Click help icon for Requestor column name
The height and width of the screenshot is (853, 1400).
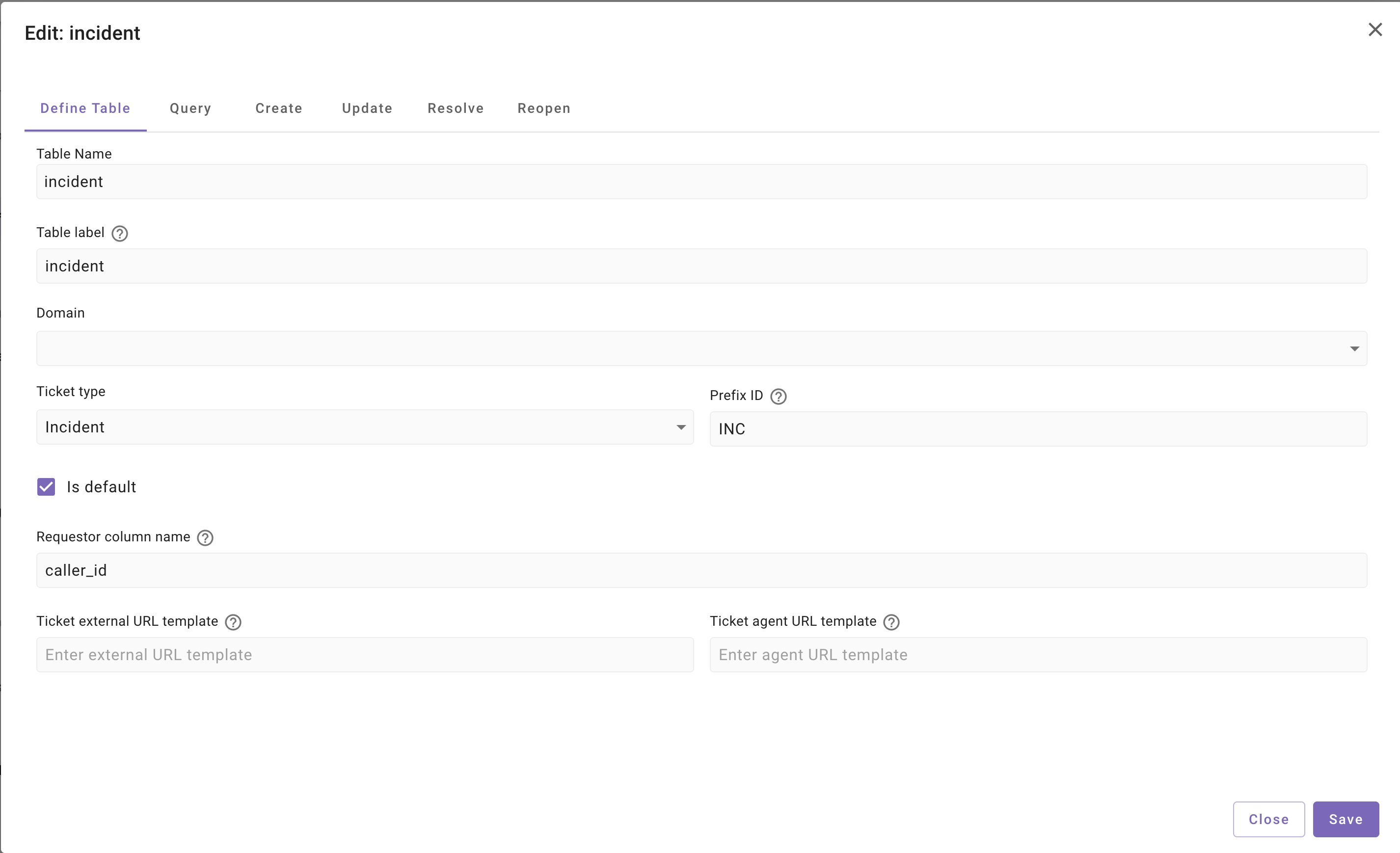click(x=205, y=538)
